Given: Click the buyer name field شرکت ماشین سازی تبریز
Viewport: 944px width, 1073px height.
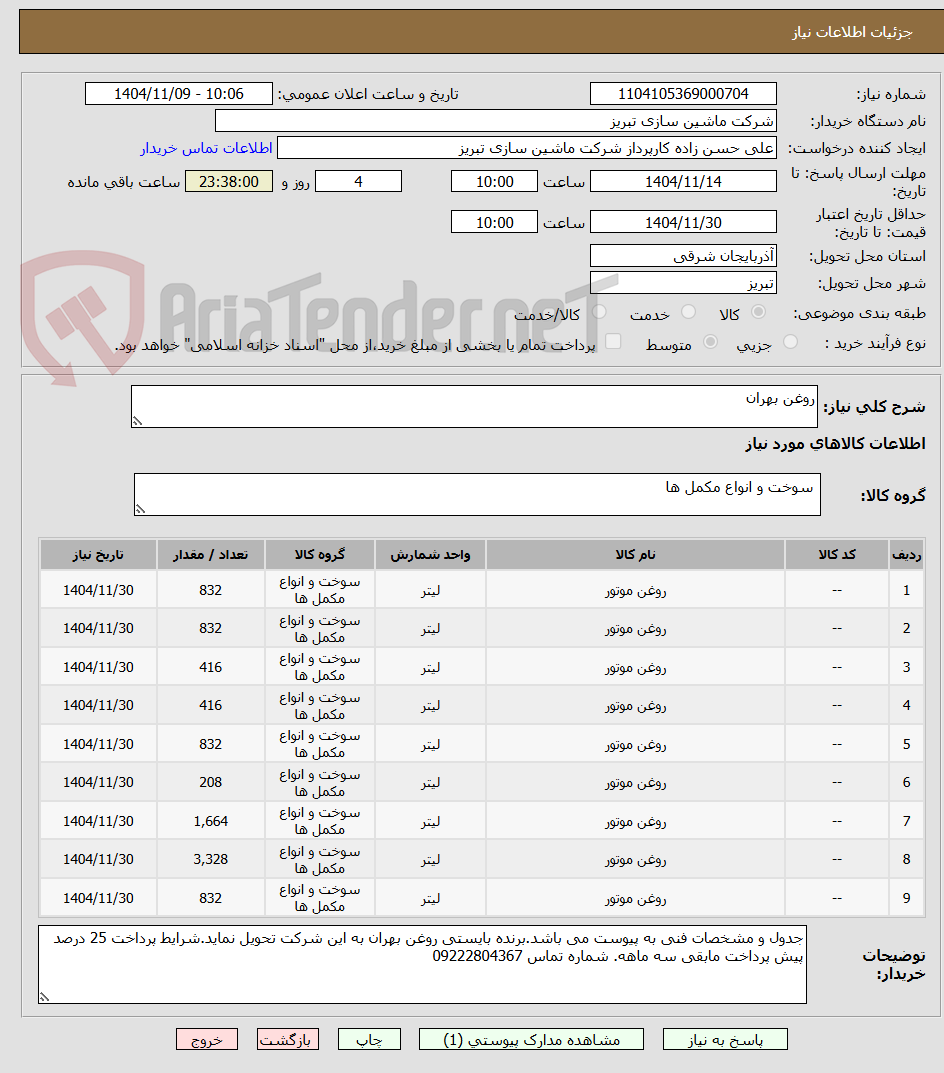Looking at the screenshot, I should 496,121.
